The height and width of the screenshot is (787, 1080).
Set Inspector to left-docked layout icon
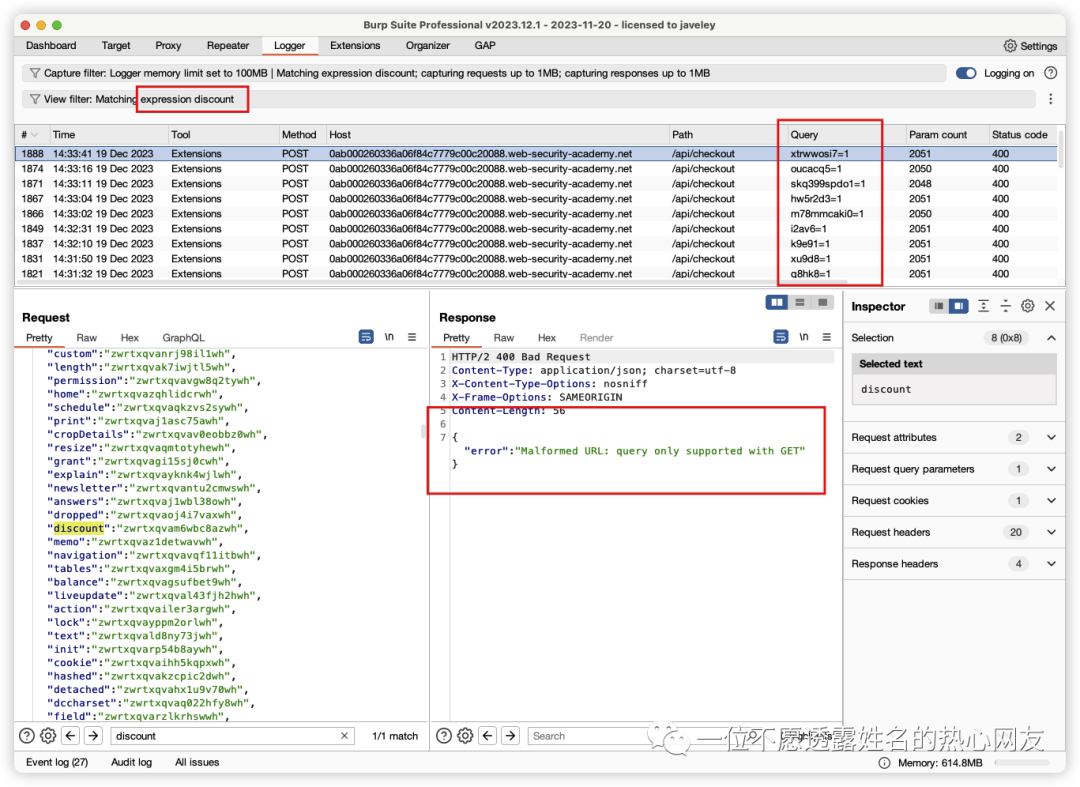(938, 306)
